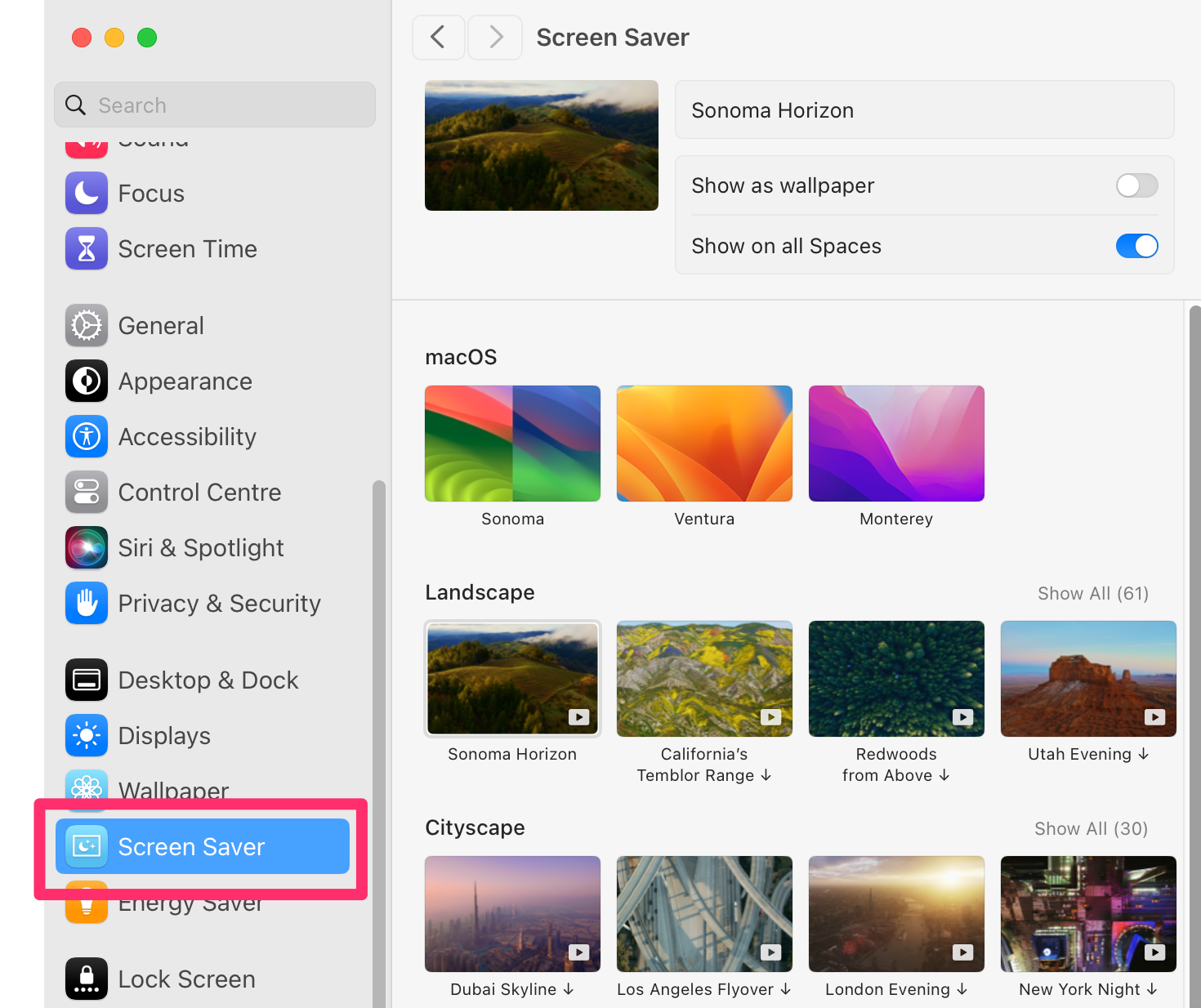
Task: Click the Control Centre switches icon
Action: click(87, 492)
